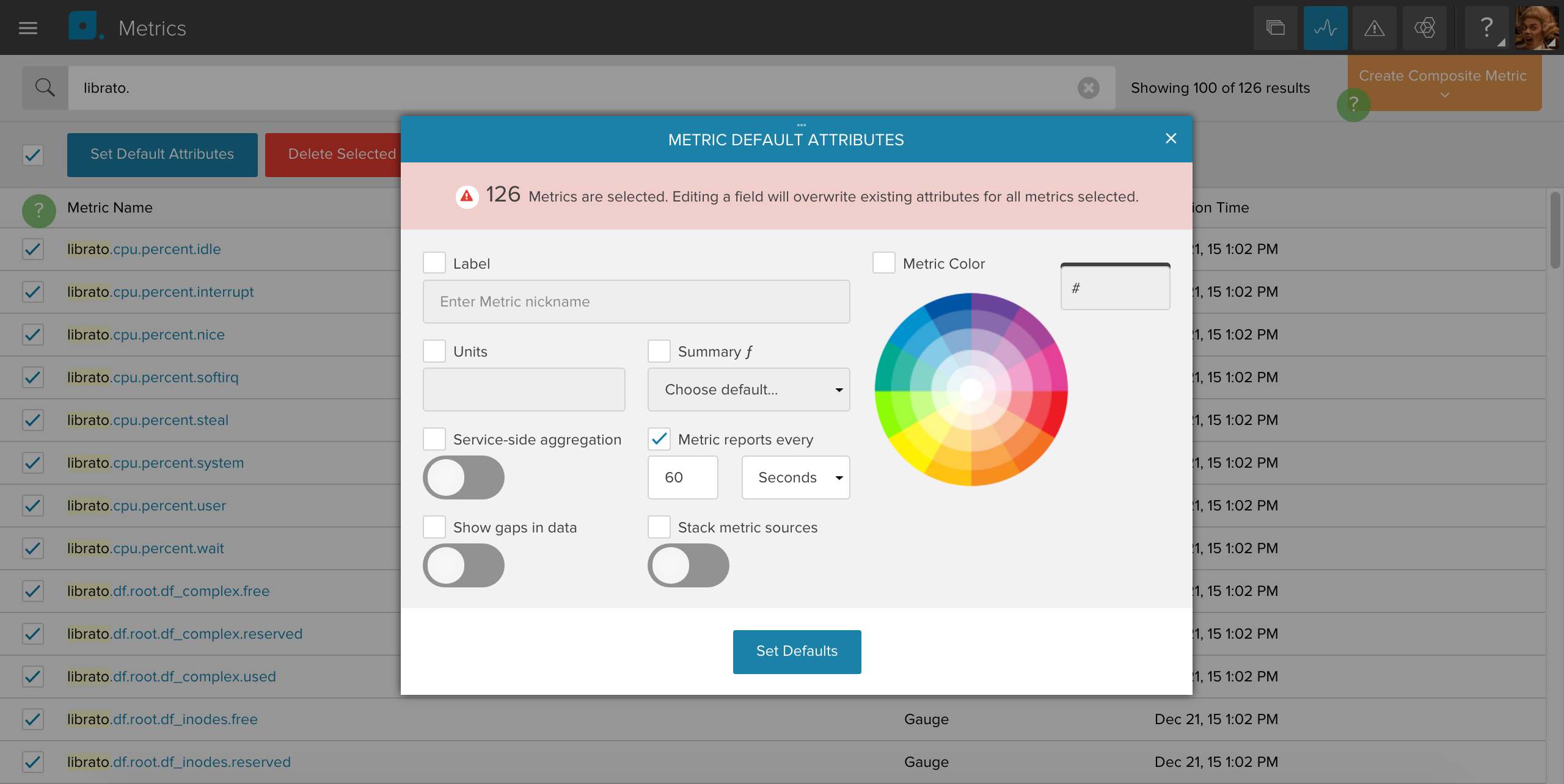Click the green help bubble beside Metric Name
This screenshot has height=784, width=1564.
(x=39, y=211)
